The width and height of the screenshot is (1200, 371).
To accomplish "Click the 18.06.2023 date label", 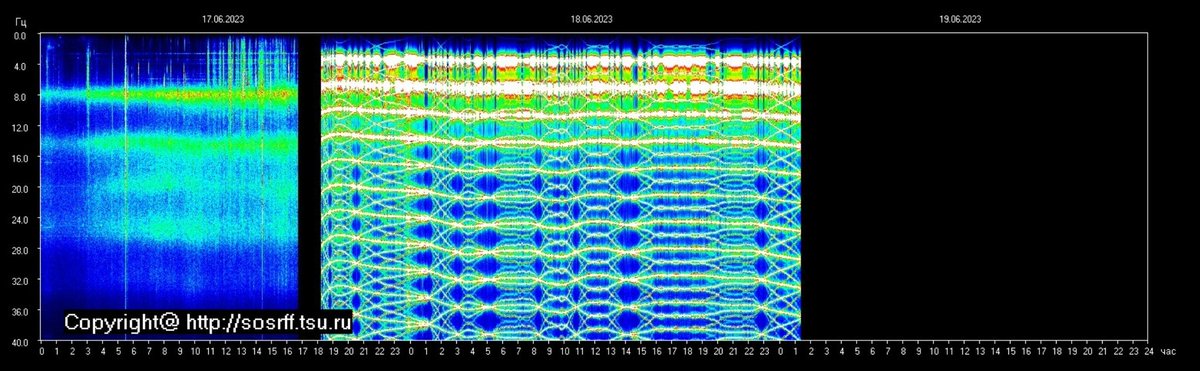I will (592, 19).
